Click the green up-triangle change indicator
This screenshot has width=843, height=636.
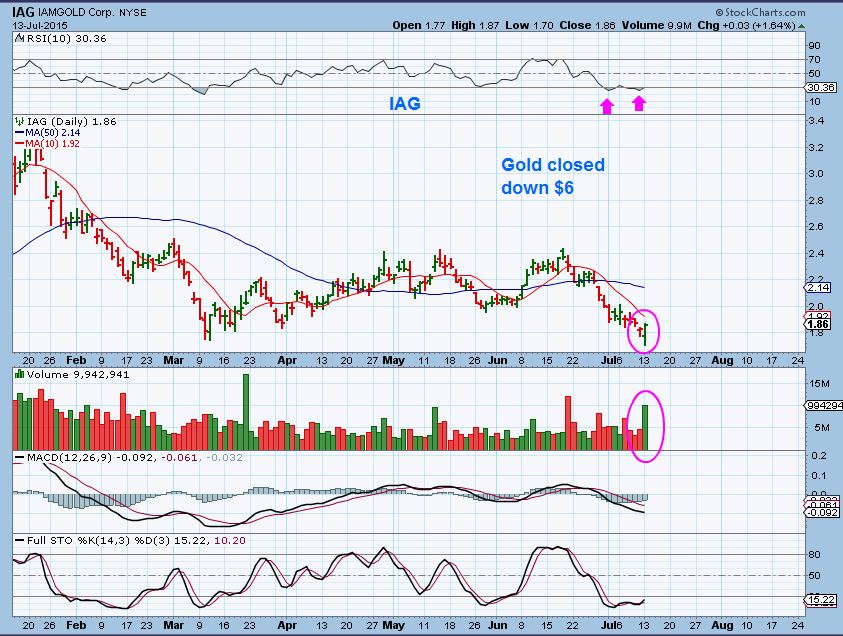[802, 26]
